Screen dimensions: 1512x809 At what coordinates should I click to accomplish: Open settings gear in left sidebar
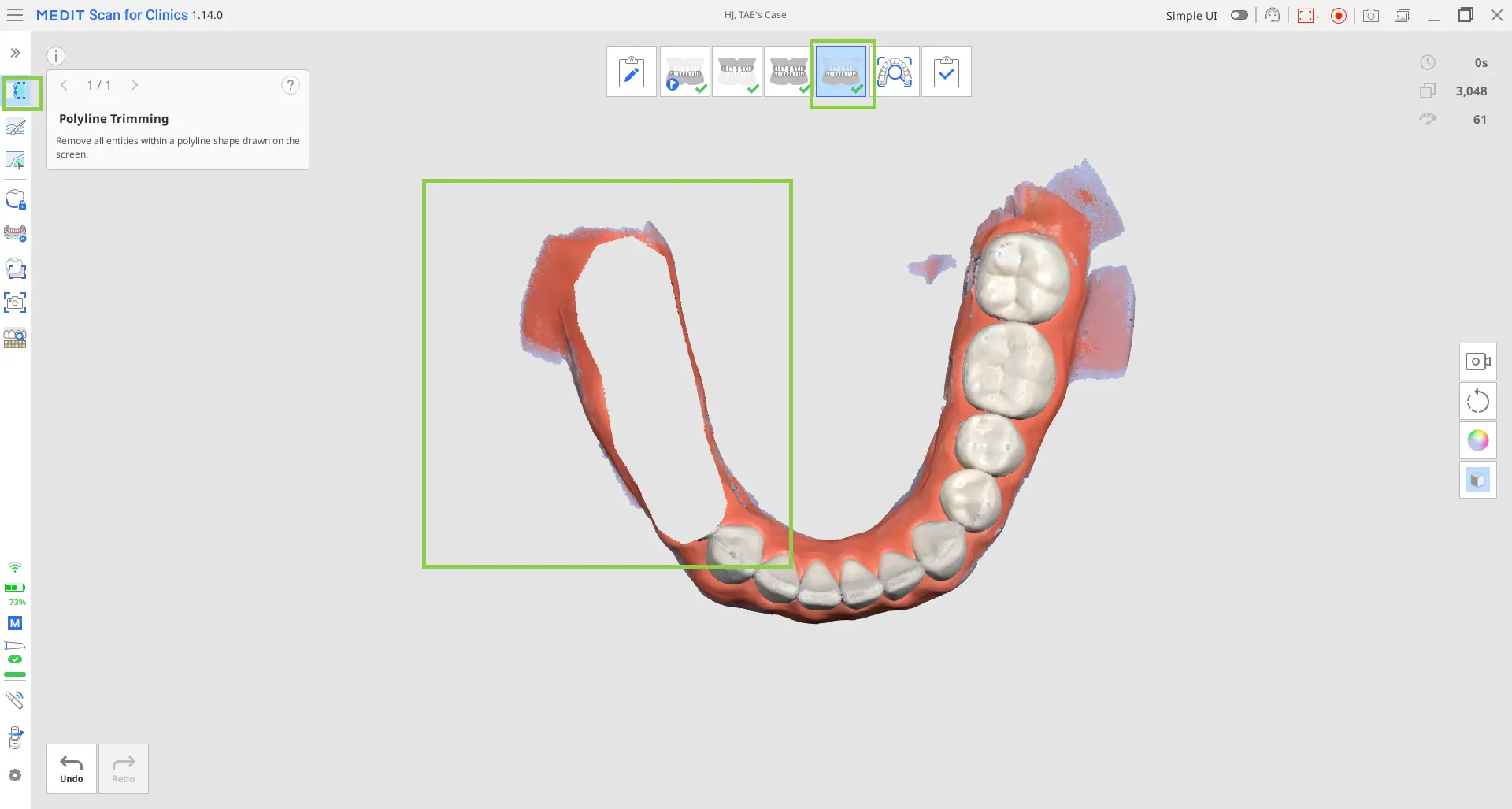tap(15, 775)
